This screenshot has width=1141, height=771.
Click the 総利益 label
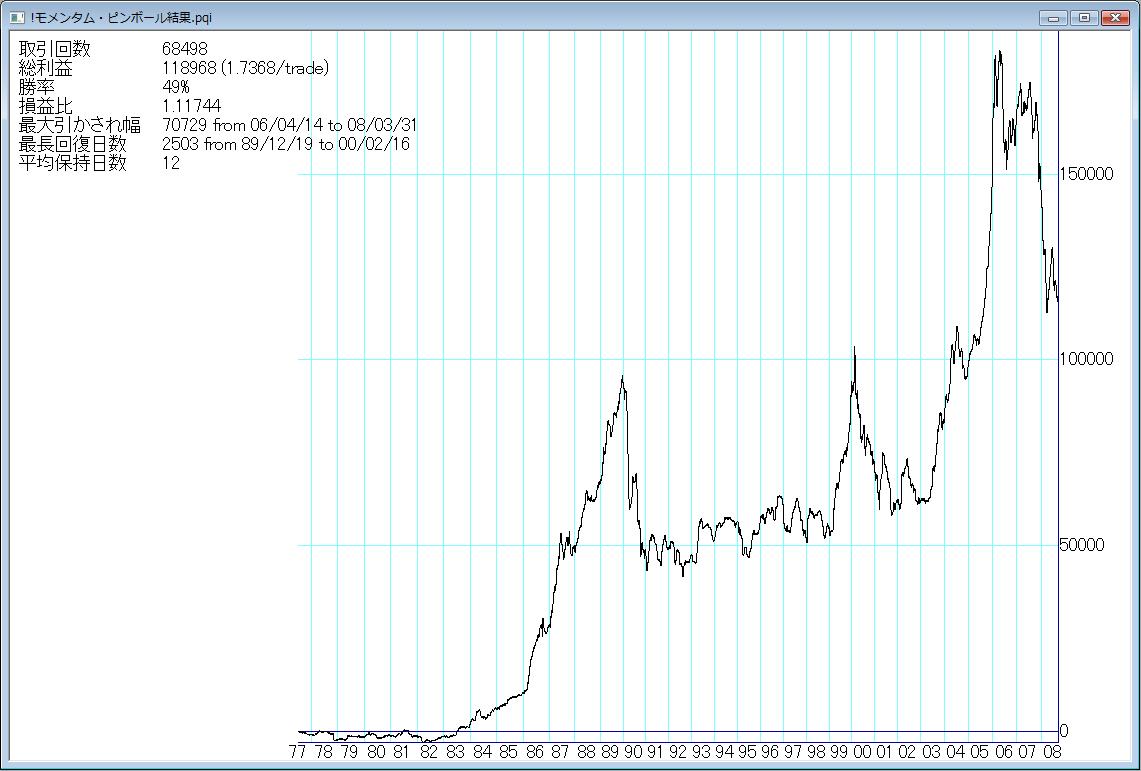point(46,68)
